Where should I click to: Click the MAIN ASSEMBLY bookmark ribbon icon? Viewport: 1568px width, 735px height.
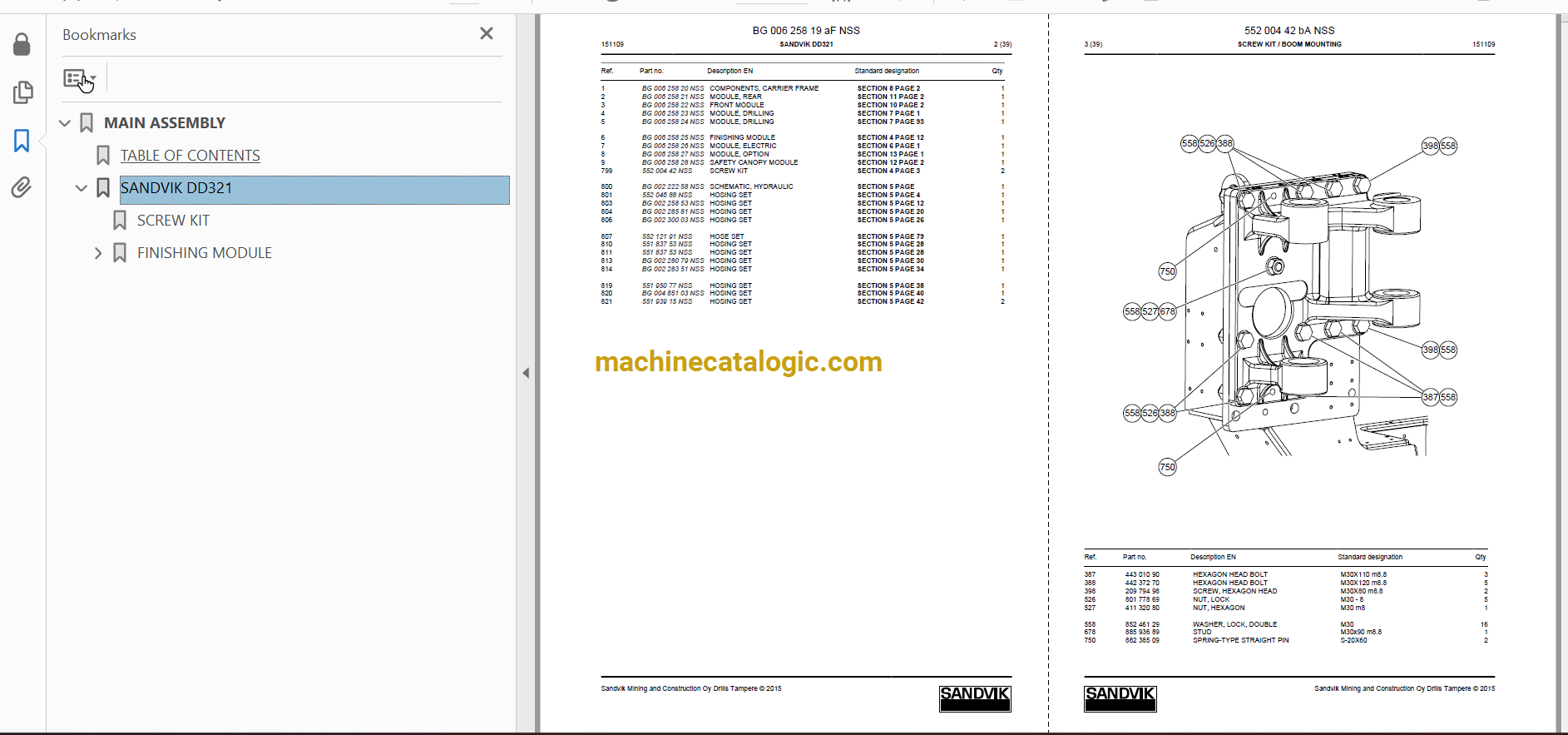(x=87, y=123)
